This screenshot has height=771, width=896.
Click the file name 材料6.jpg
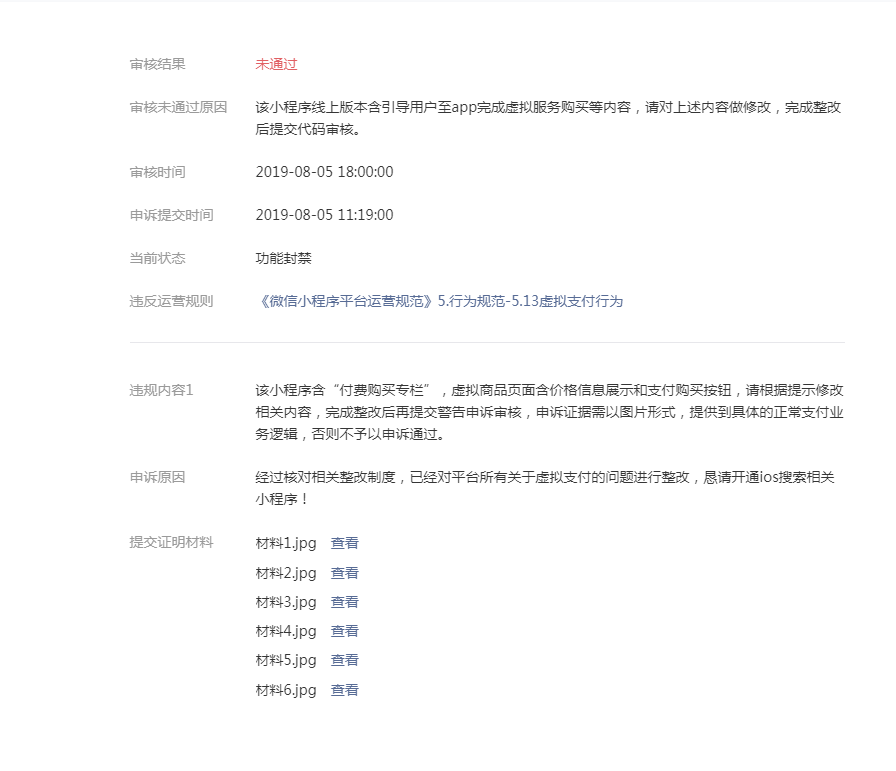(286, 690)
